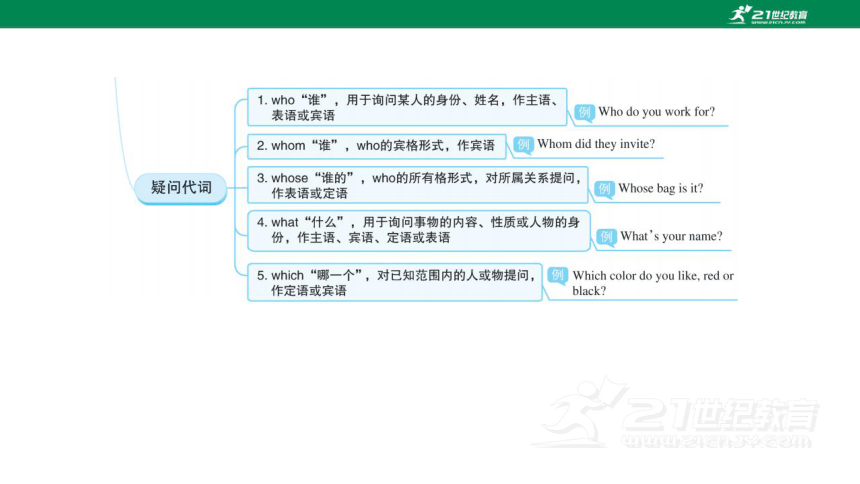Click the sentence 'Who do you work for?'

(x=657, y=112)
